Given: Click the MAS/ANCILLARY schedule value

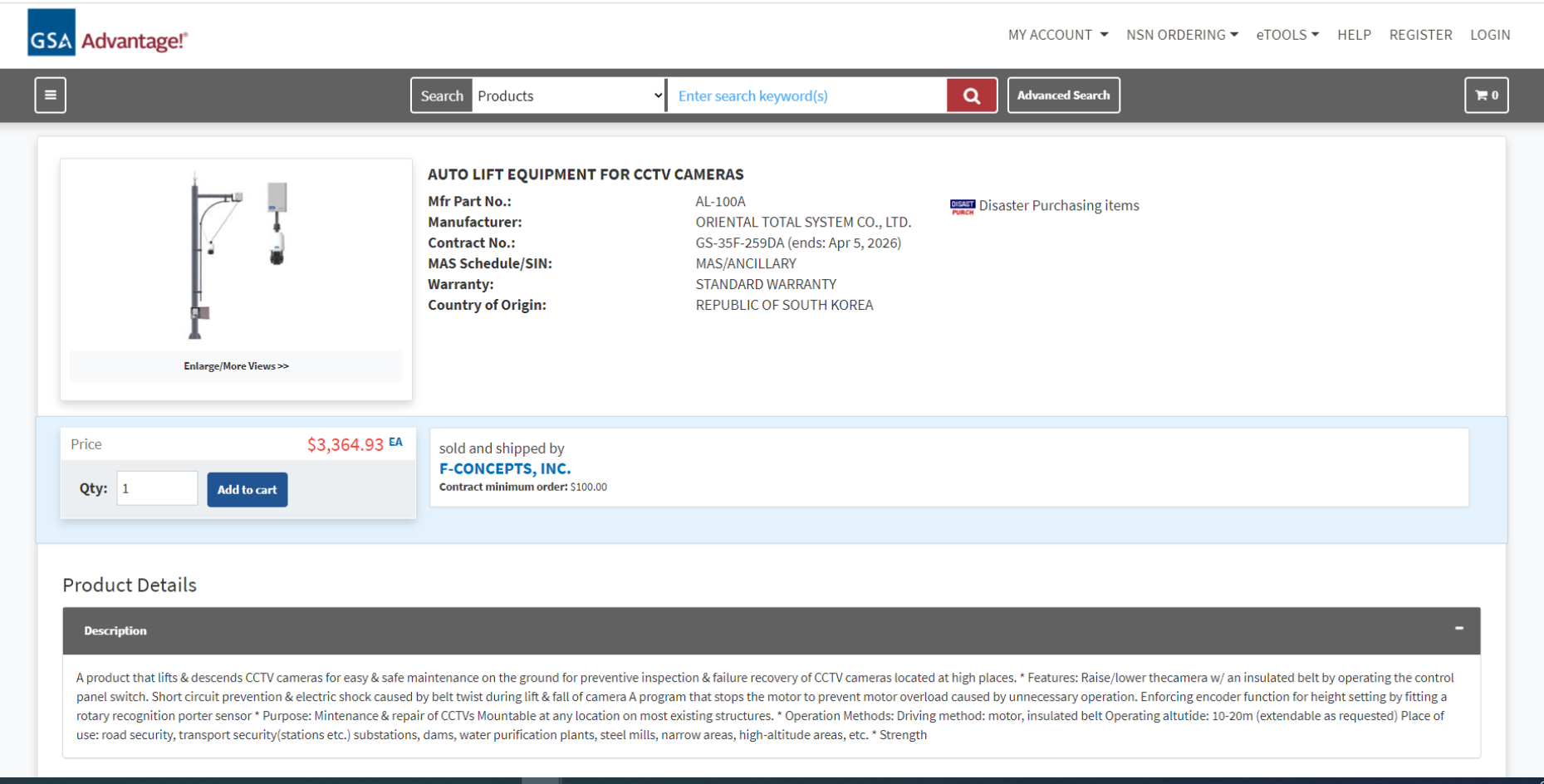Looking at the screenshot, I should 746,264.
